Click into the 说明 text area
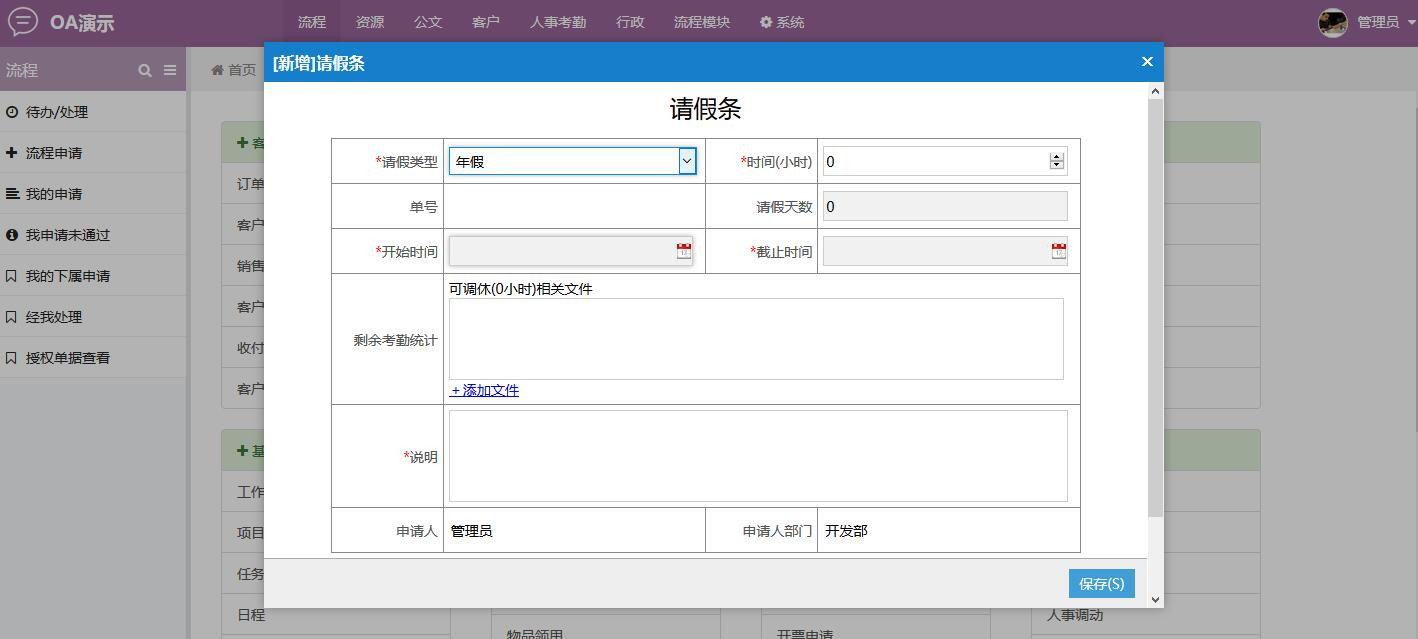This screenshot has width=1418, height=639. click(757, 456)
